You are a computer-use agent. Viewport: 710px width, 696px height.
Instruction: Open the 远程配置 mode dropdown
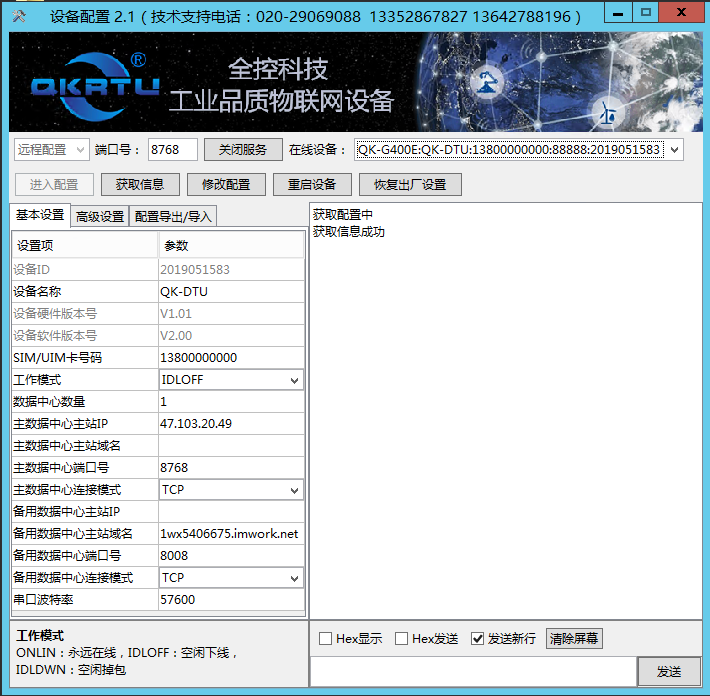[x=52, y=149]
